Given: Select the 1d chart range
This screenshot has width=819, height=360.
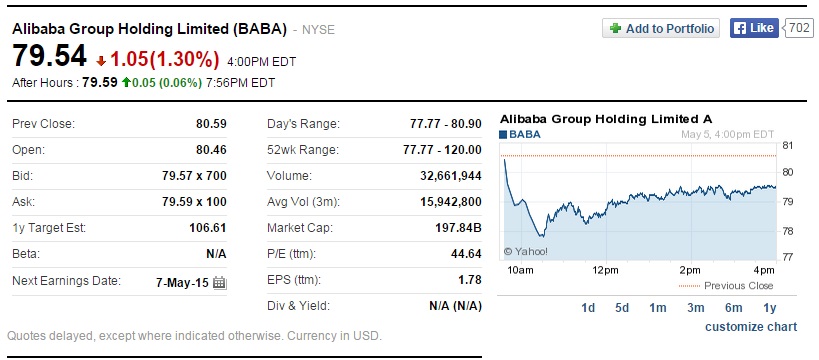Looking at the screenshot, I should tap(588, 308).
